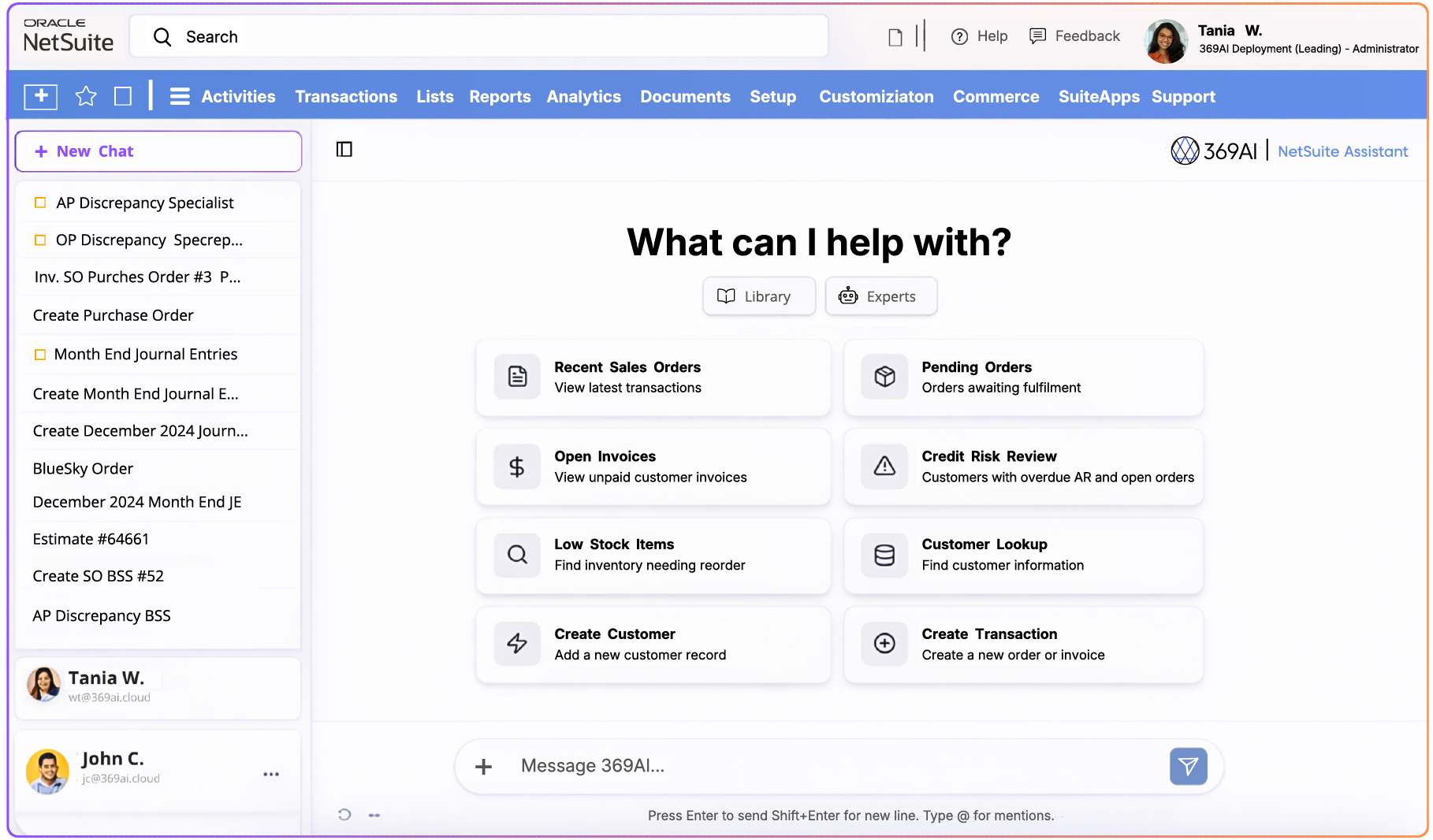Open the Customiziaton menu
Viewport: 1433px width, 840px height.
coord(876,96)
